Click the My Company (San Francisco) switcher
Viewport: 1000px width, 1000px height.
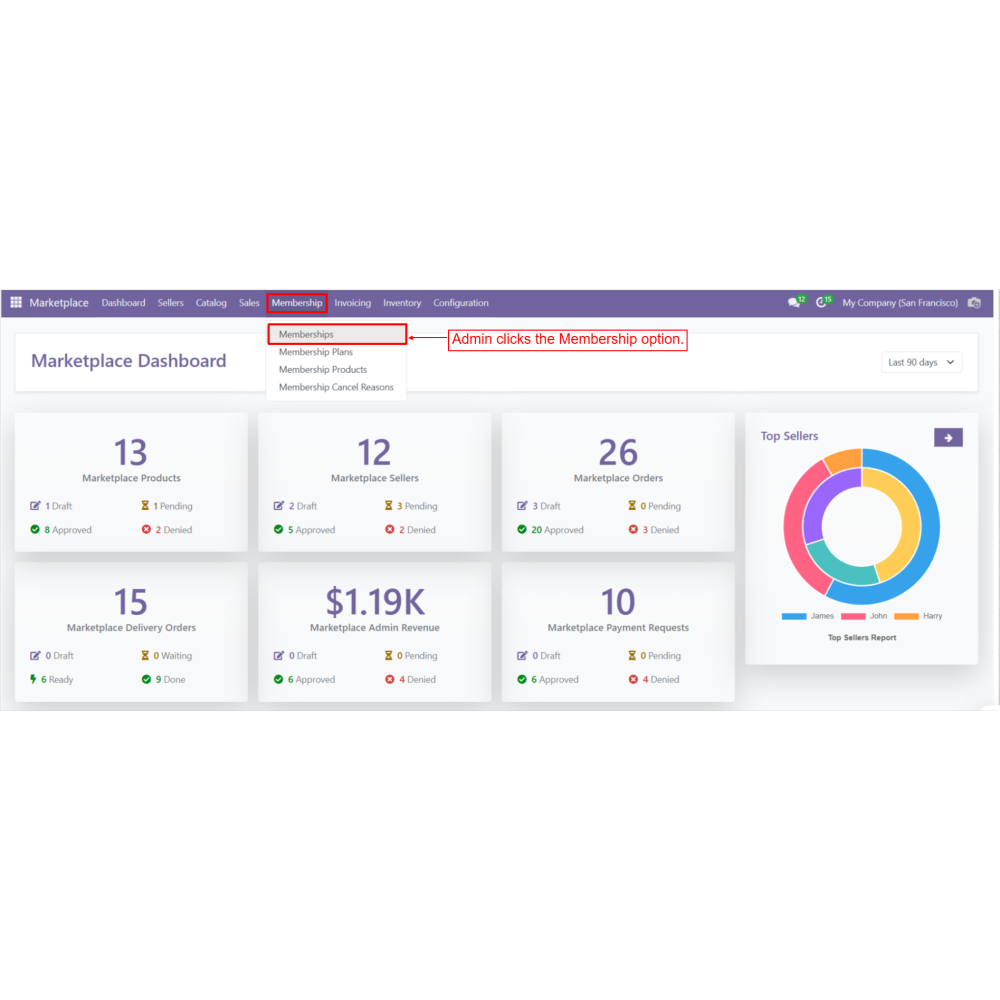click(900, 303)
